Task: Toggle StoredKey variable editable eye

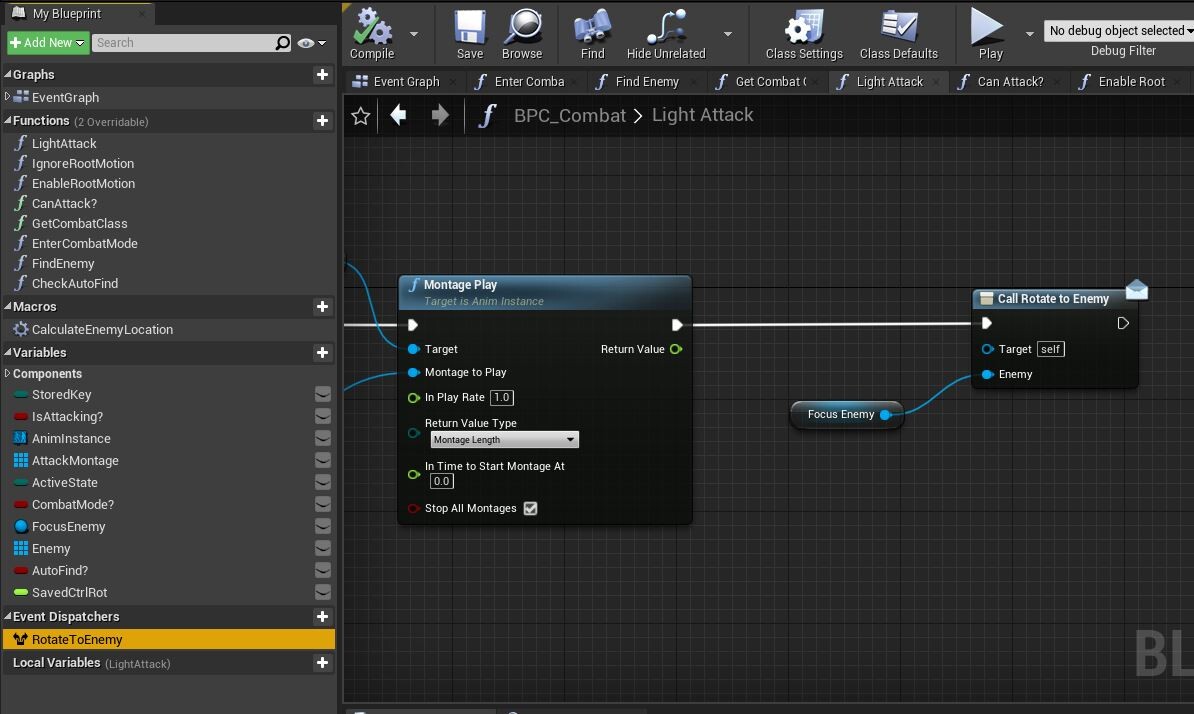Action: pos(323,394)
